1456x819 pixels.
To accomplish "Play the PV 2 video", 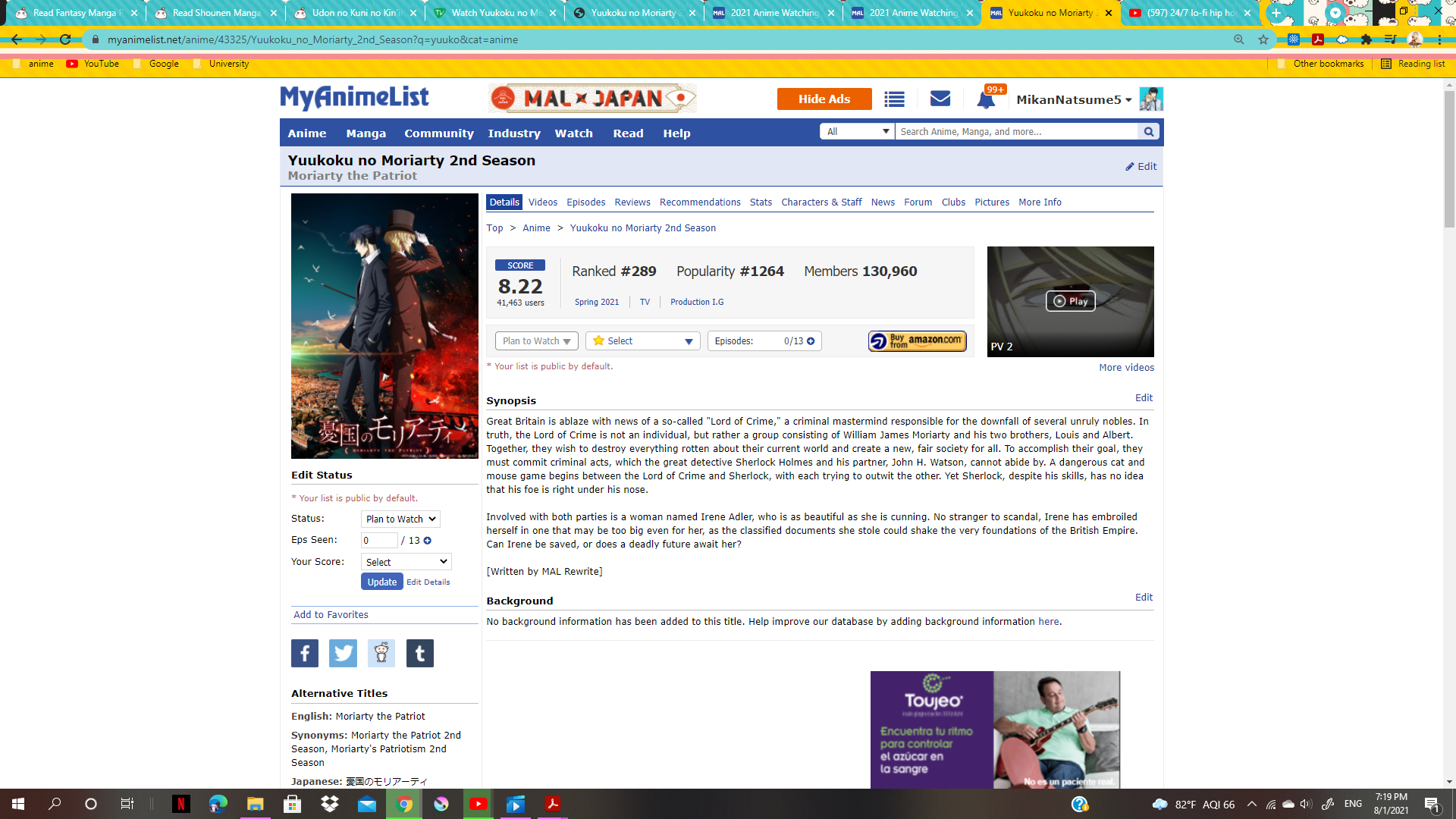I will [1070, 301].
